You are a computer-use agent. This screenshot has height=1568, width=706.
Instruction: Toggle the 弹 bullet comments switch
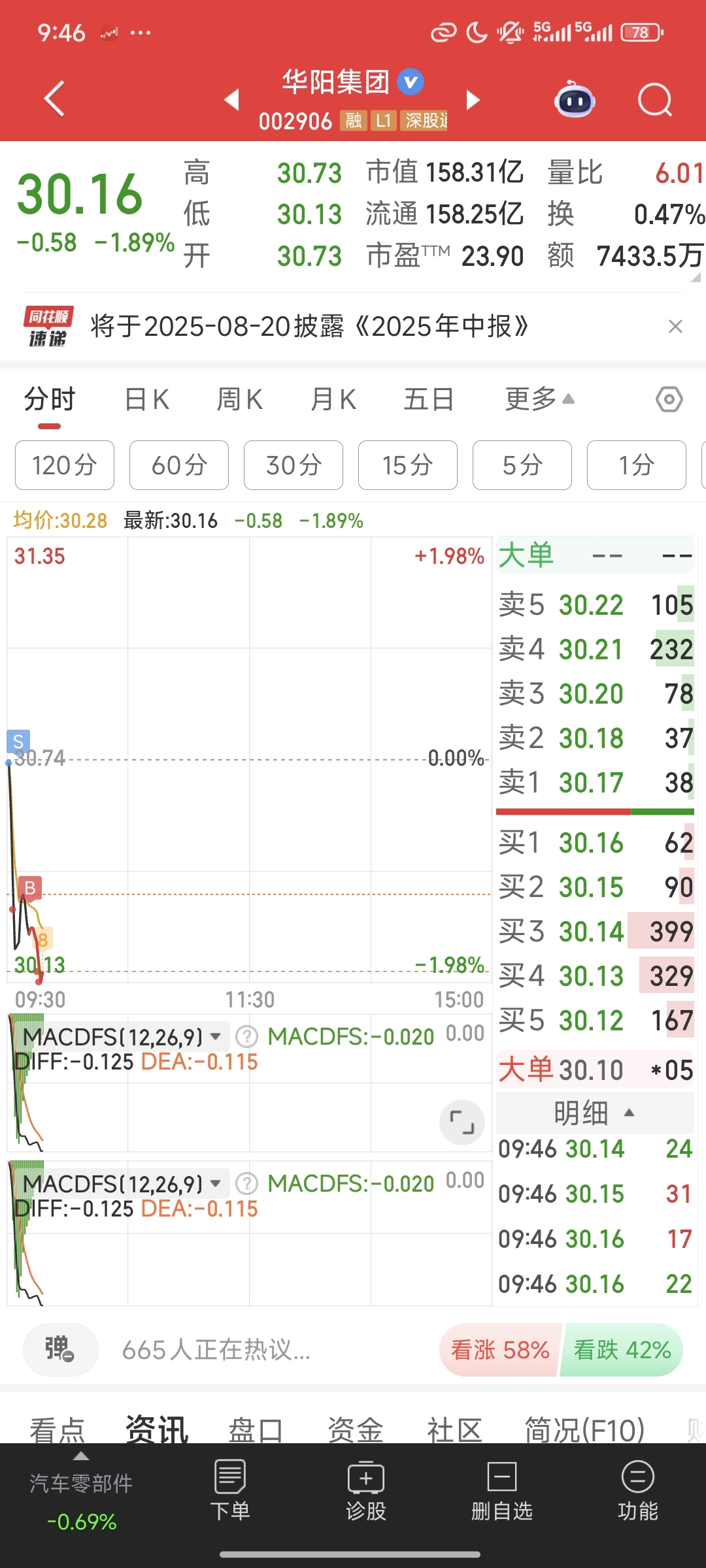60,1350
